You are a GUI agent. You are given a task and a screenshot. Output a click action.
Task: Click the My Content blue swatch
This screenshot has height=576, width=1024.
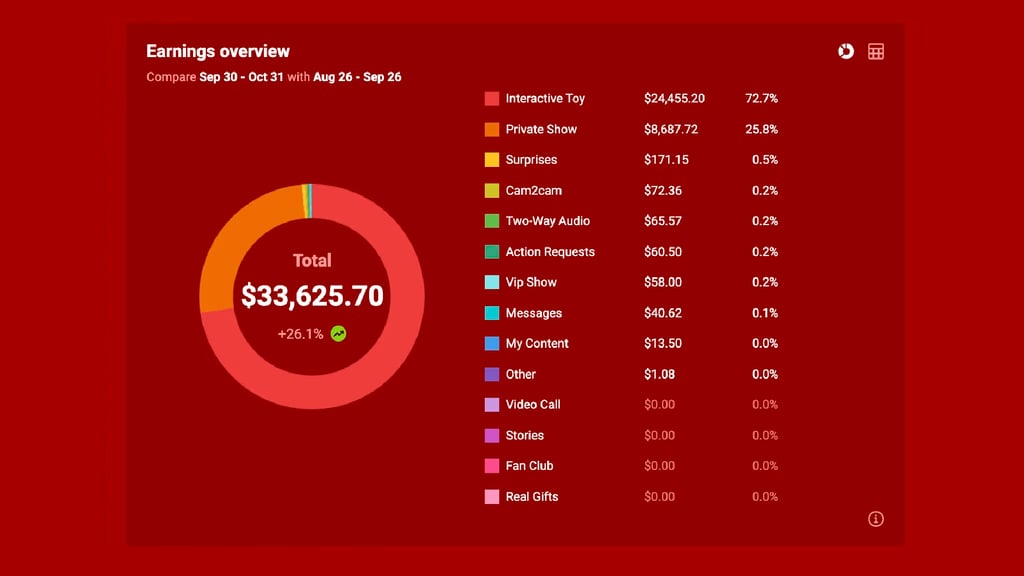coord(492,343)
